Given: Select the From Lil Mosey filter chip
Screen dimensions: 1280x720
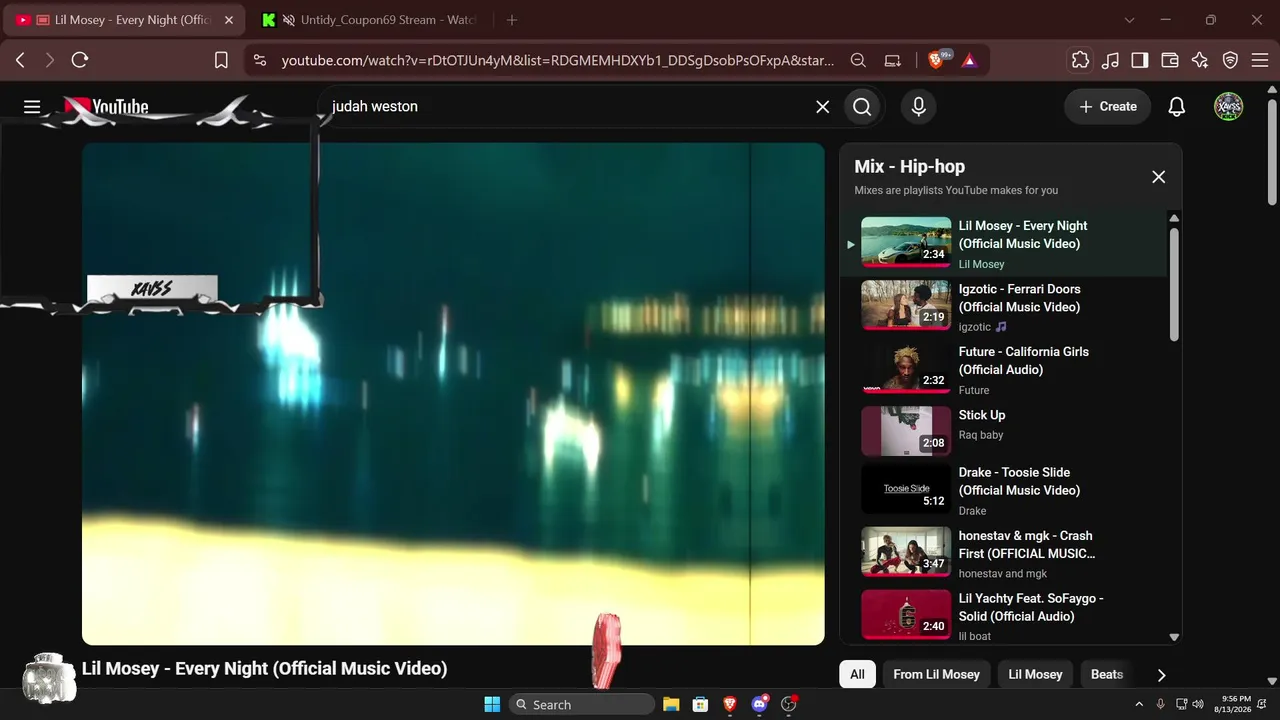Looking at the screenshot, I should (x=936, y=674).
